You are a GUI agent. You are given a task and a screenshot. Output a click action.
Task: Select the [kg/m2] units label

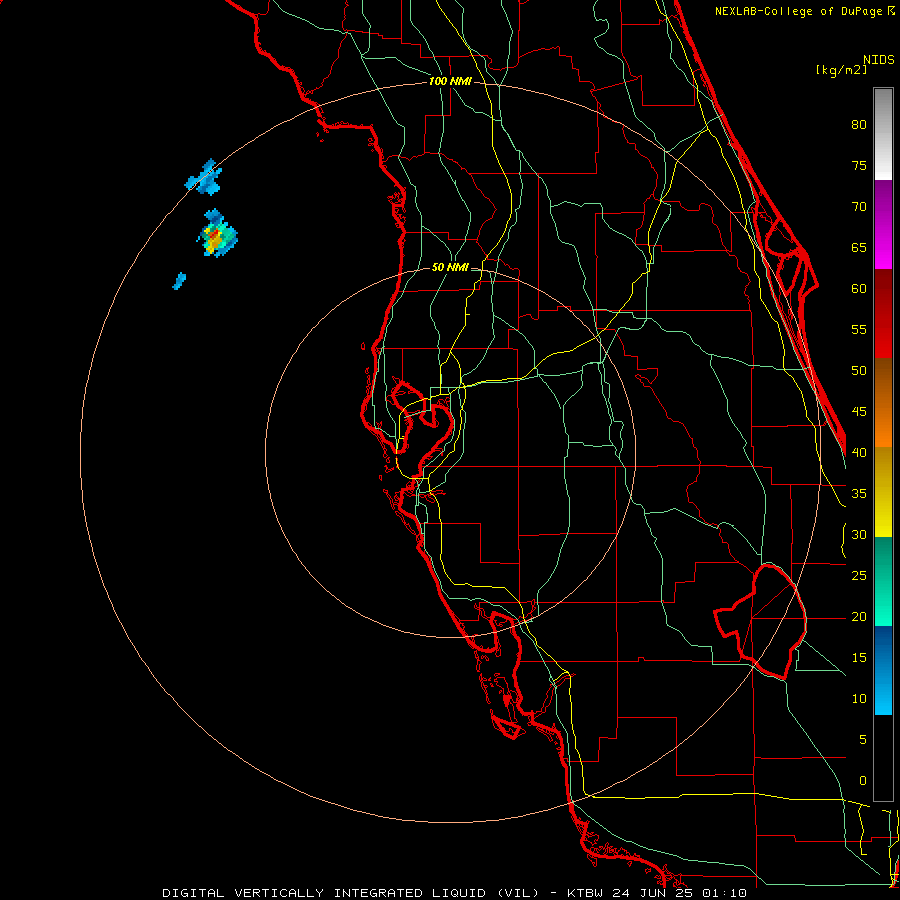pyautogui.click(x=841, y=70)
